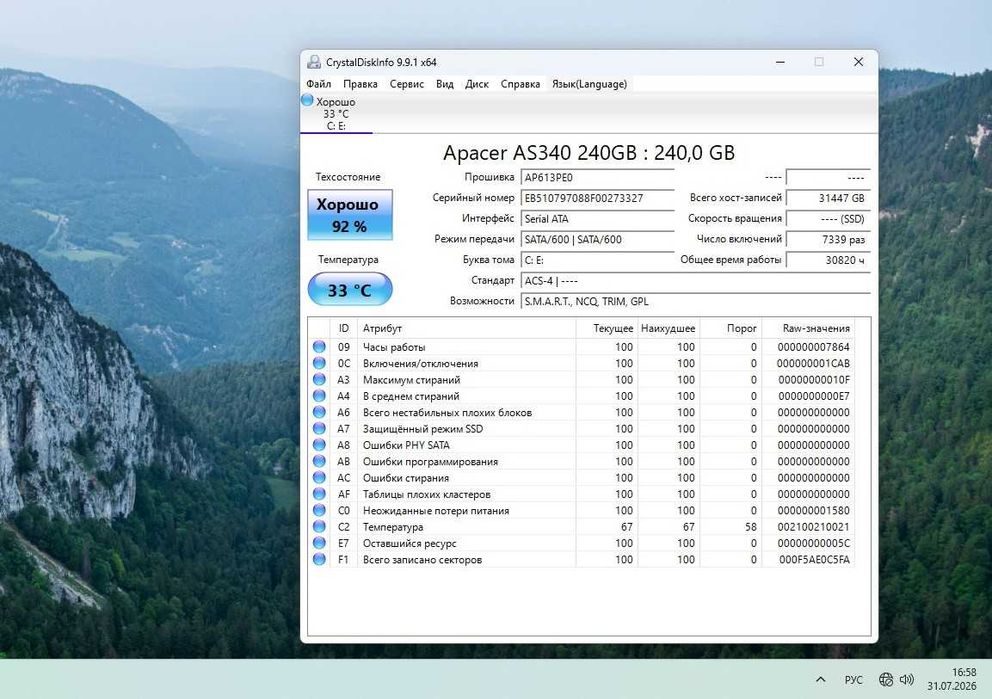Image resolution: width=992 pixels, height=699 pixels.
Task: Click the status orb of row C0
Action: coord(319,510)
